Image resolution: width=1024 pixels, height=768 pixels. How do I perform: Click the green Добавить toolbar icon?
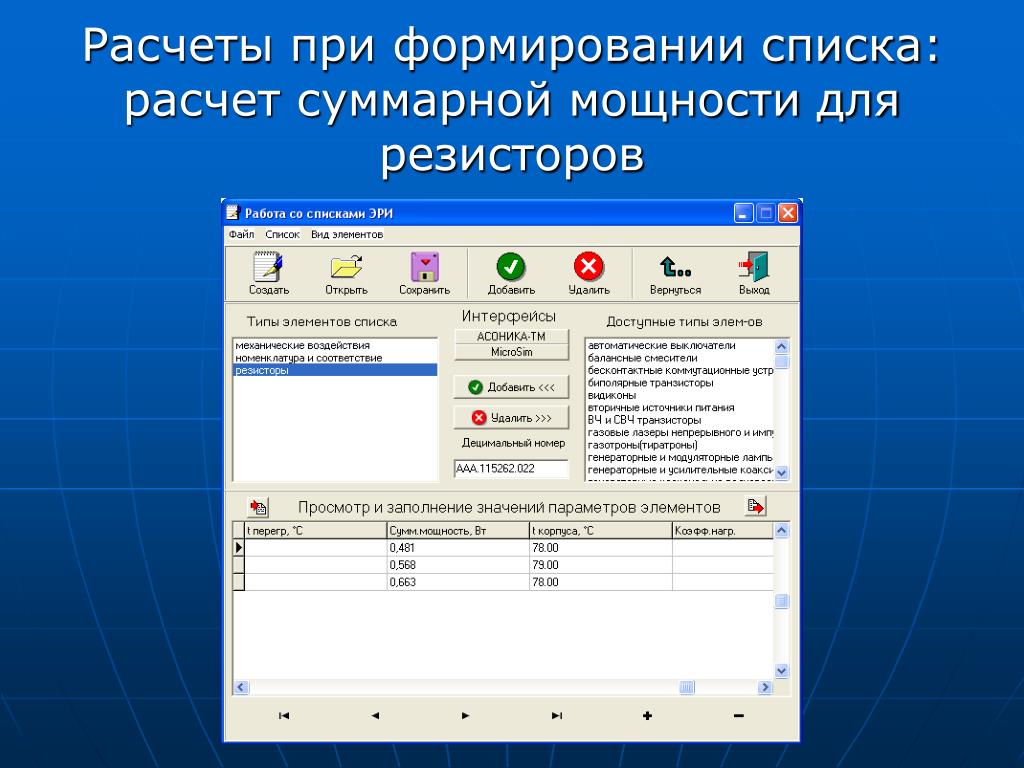click(x=511, y=274)
